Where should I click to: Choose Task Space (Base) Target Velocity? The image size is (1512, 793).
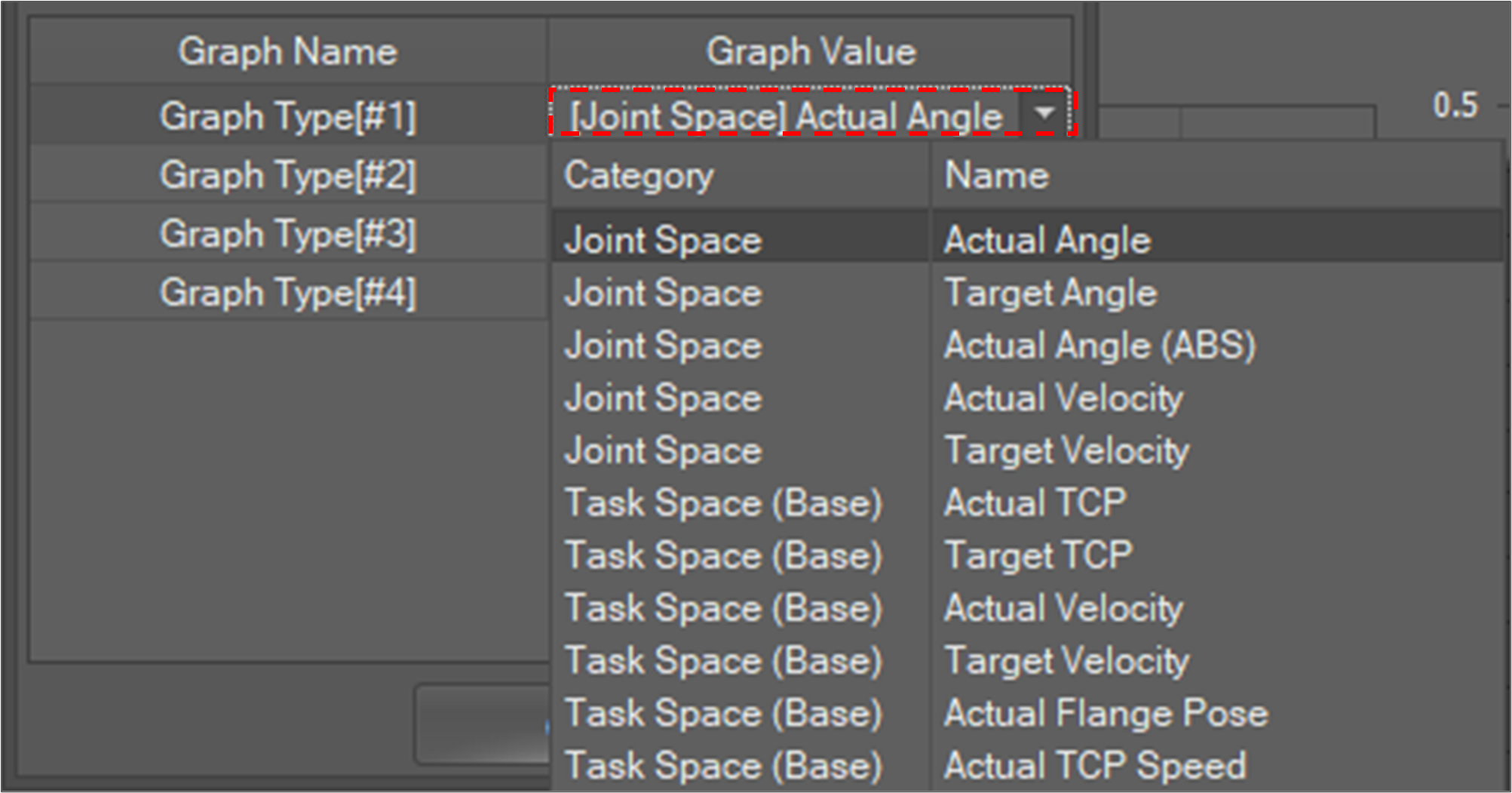point(1066,662)
